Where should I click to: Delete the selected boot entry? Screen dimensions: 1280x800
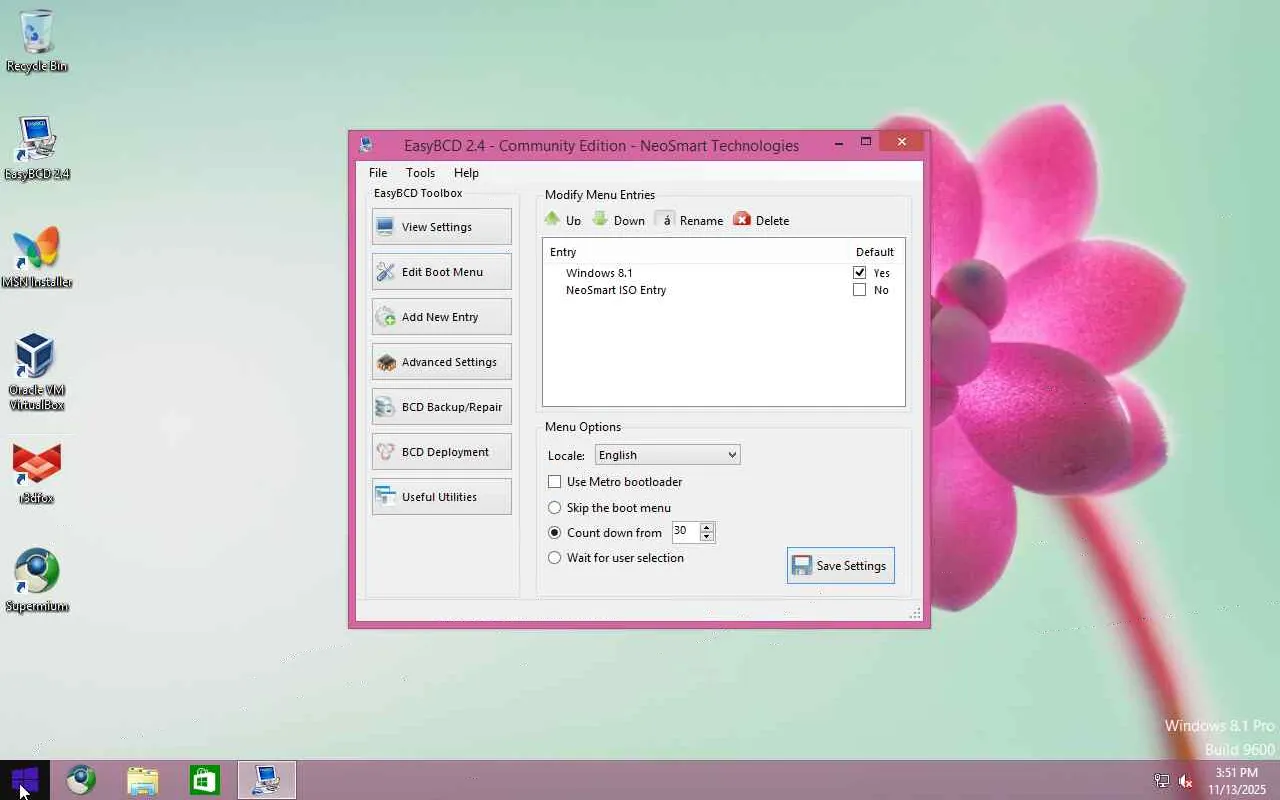[x=761, y=220]
